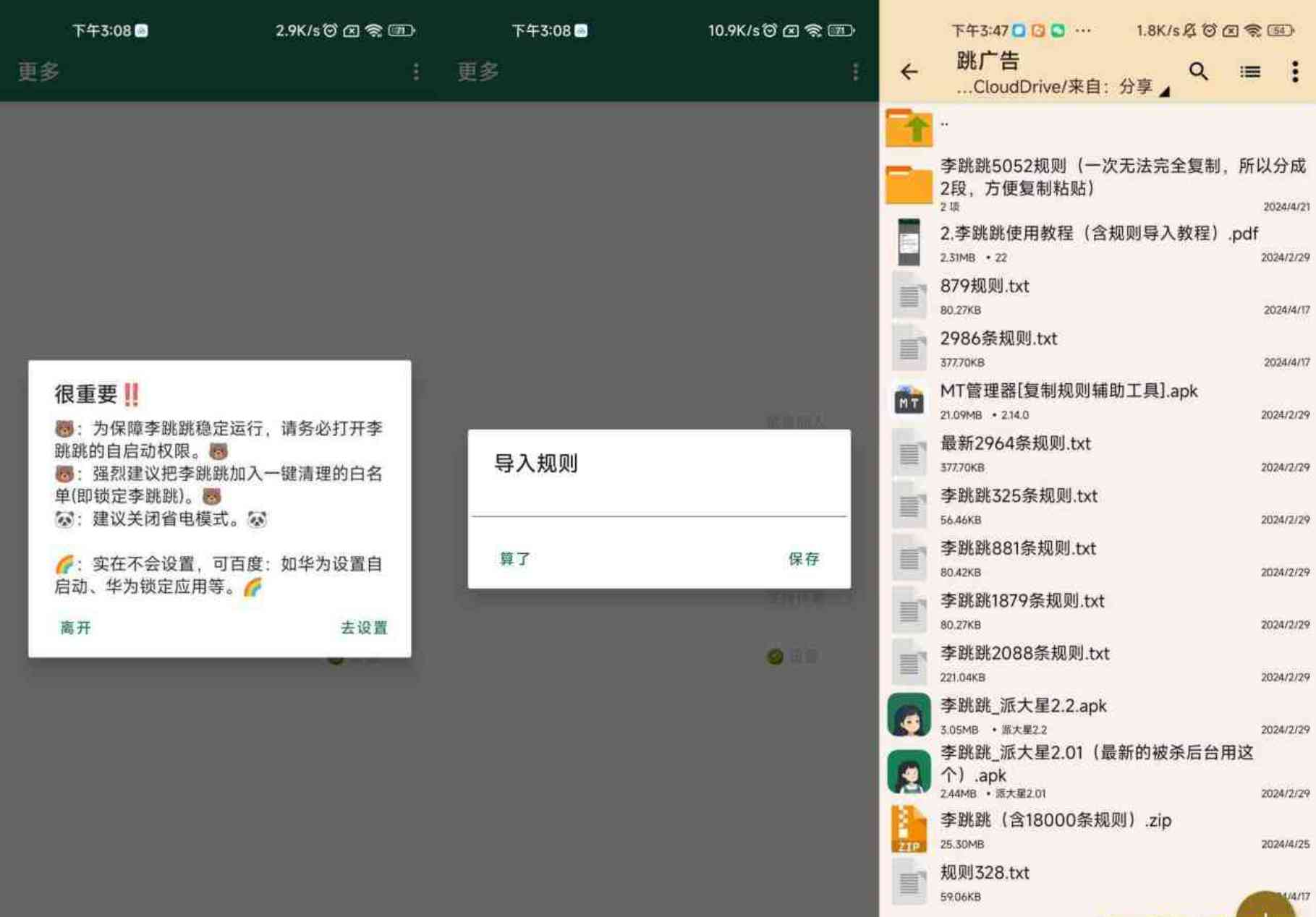The height and width of the screenshot is (917, 1316).
Task: Tap 去设置 in the 很重要 dialog
Action: coord(364,628)
